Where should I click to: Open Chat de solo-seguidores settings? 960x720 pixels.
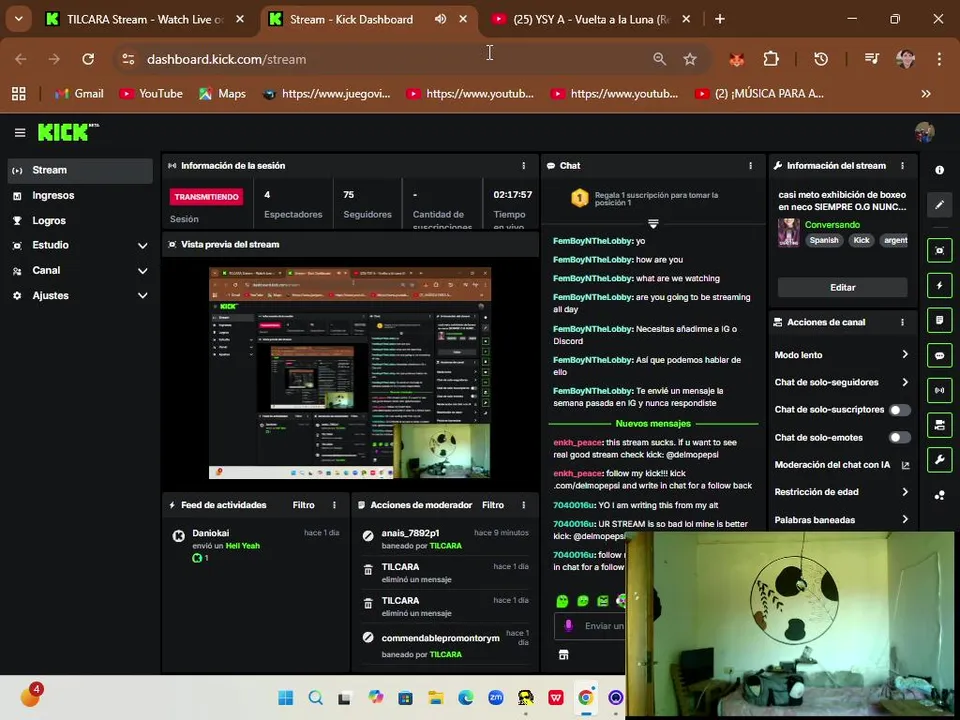(x=842, y=382)
